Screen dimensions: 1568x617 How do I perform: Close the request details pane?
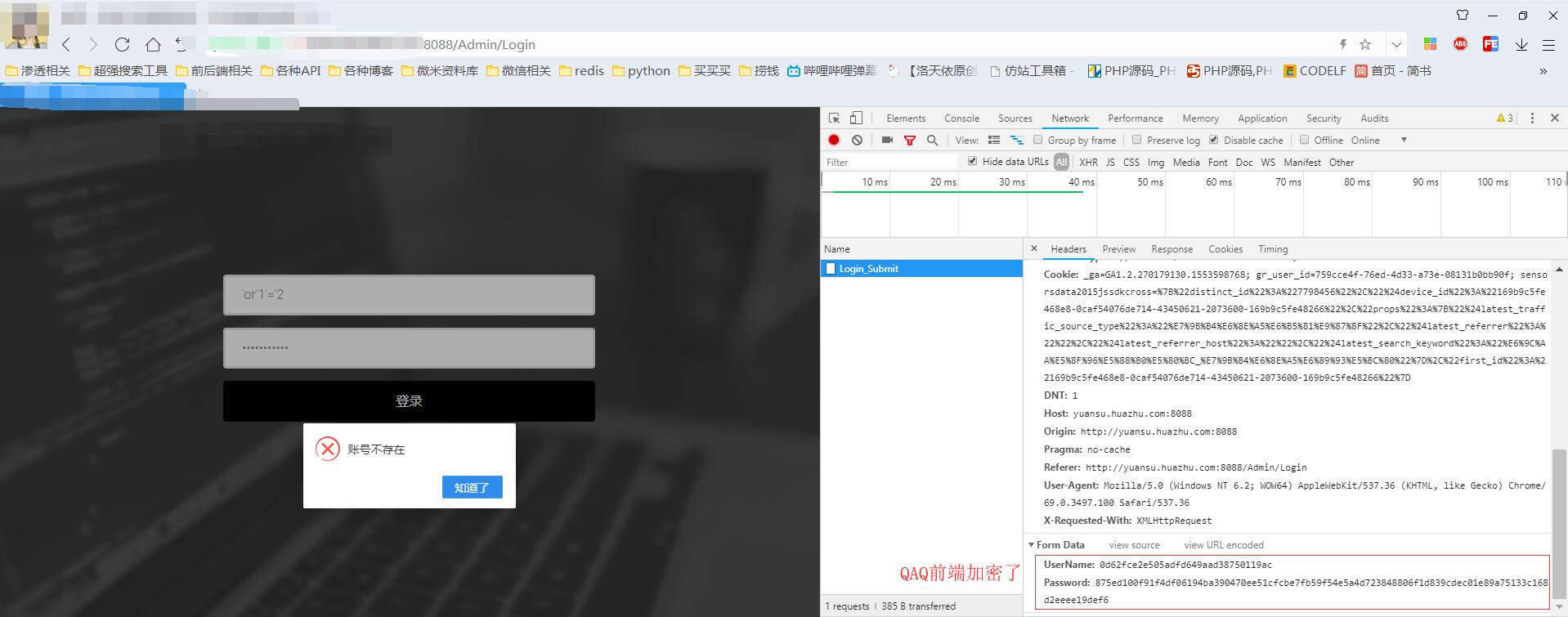pos(1034,248)
